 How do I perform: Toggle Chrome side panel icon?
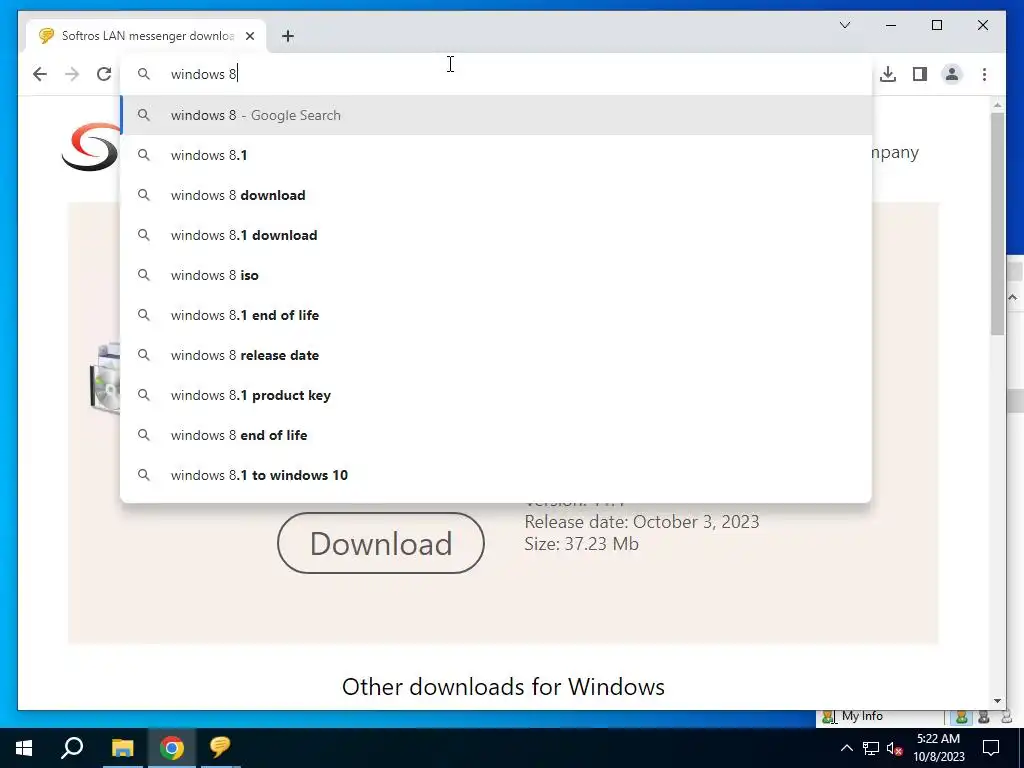(920, 74)
